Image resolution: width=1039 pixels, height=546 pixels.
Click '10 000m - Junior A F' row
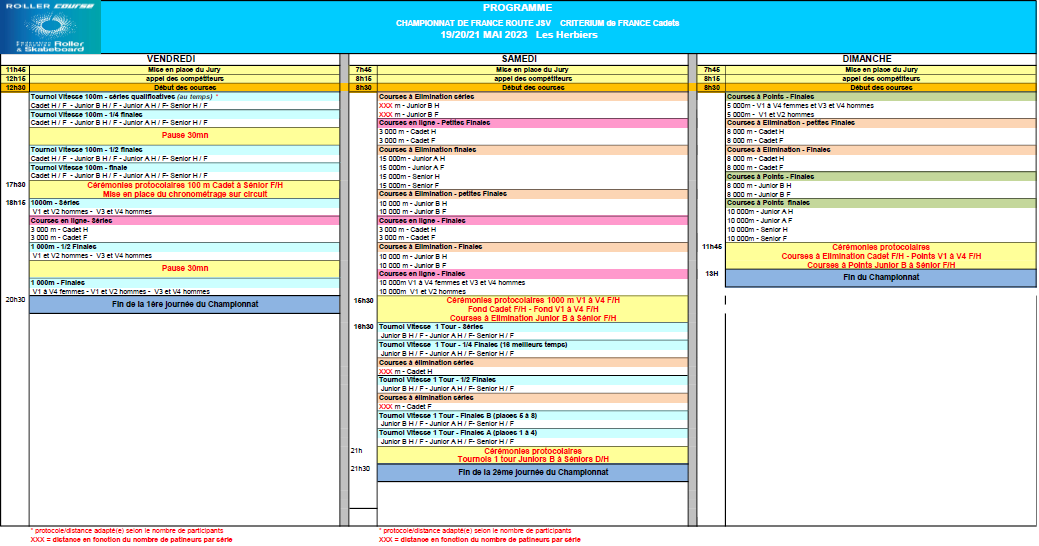pyautogui.click(x=881, y=221)
